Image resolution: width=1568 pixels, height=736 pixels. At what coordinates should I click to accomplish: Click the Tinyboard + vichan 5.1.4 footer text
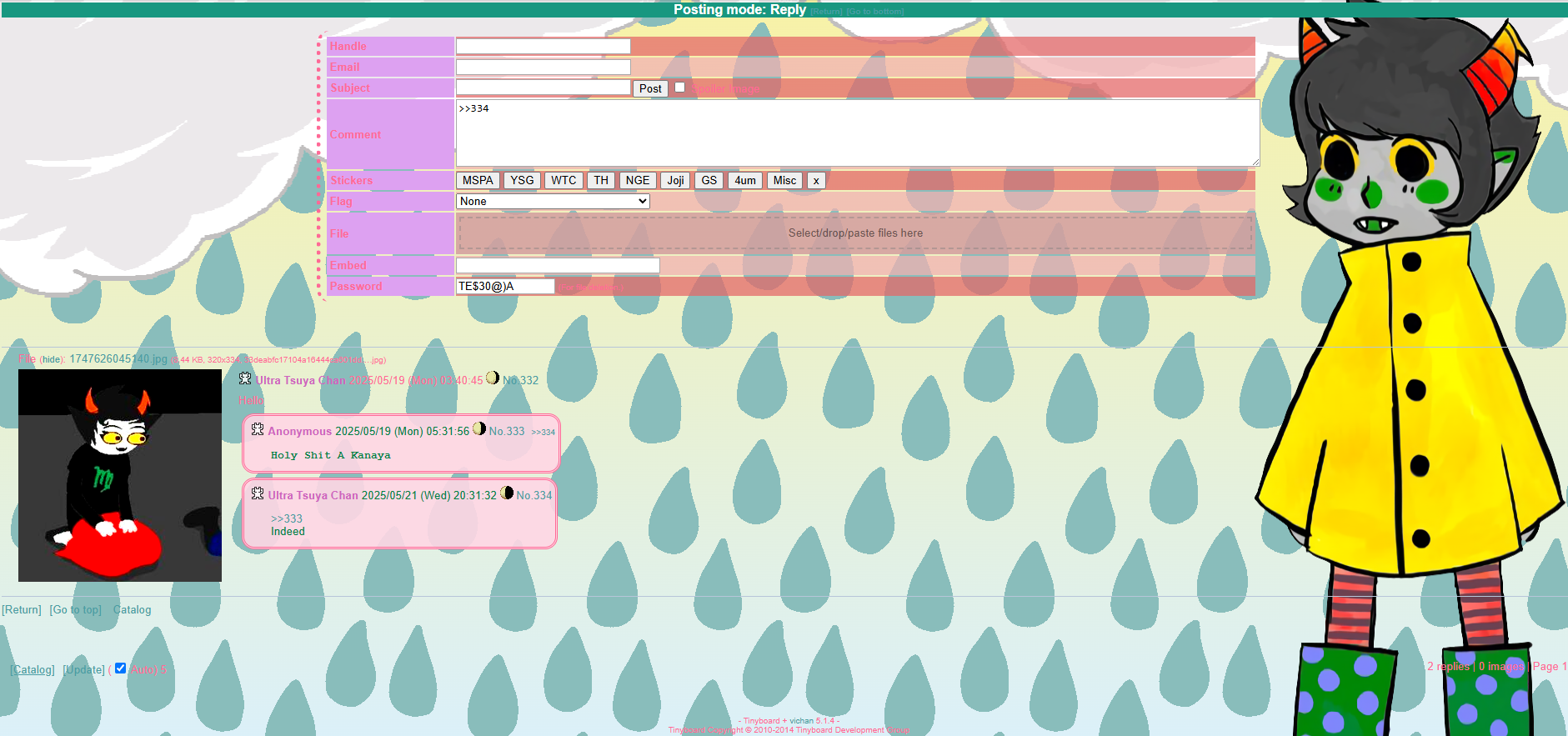pyautogui.click(x=789, y=721)
